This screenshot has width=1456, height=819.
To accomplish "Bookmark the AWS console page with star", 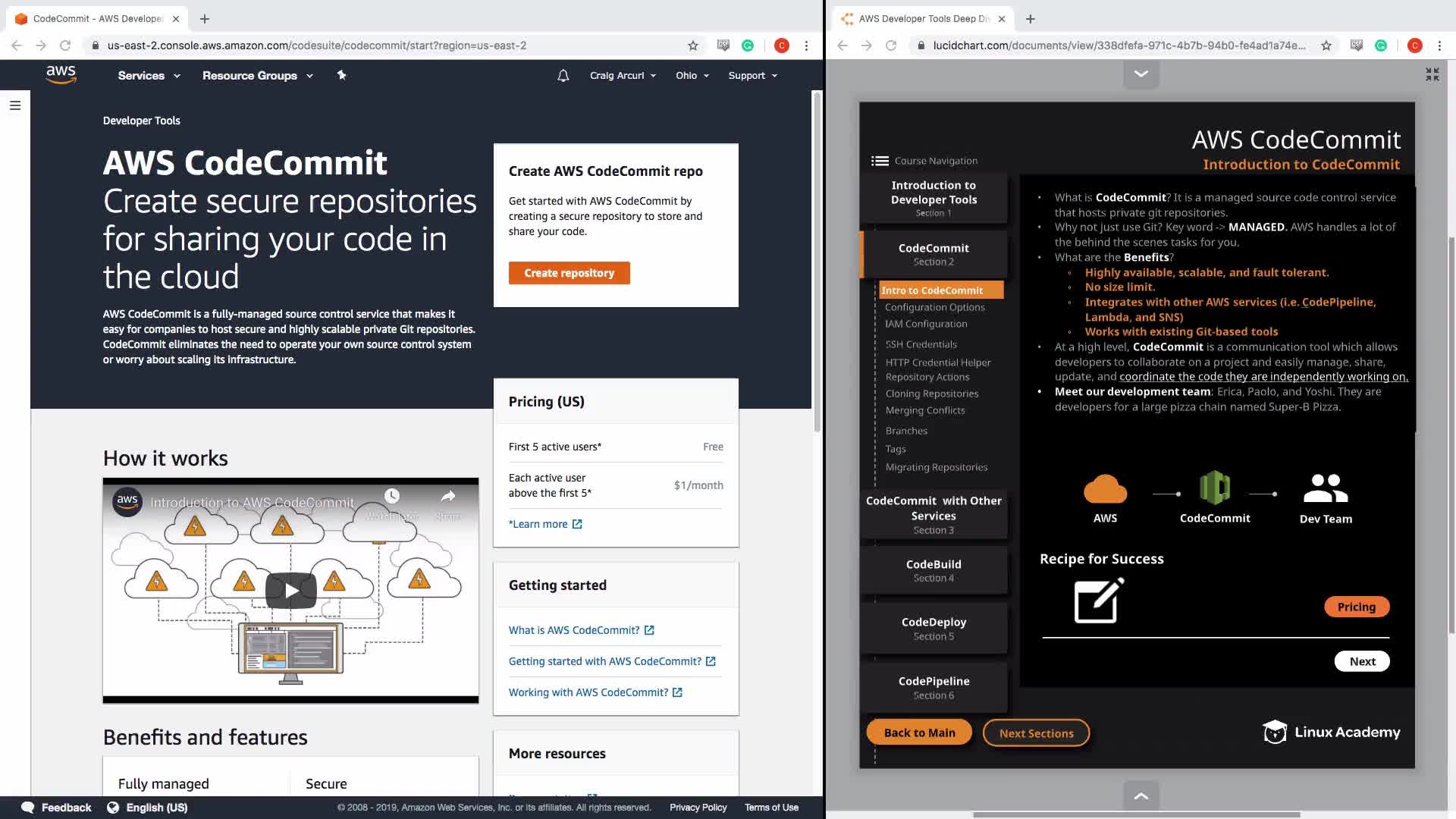I will [x=692, y=45].
